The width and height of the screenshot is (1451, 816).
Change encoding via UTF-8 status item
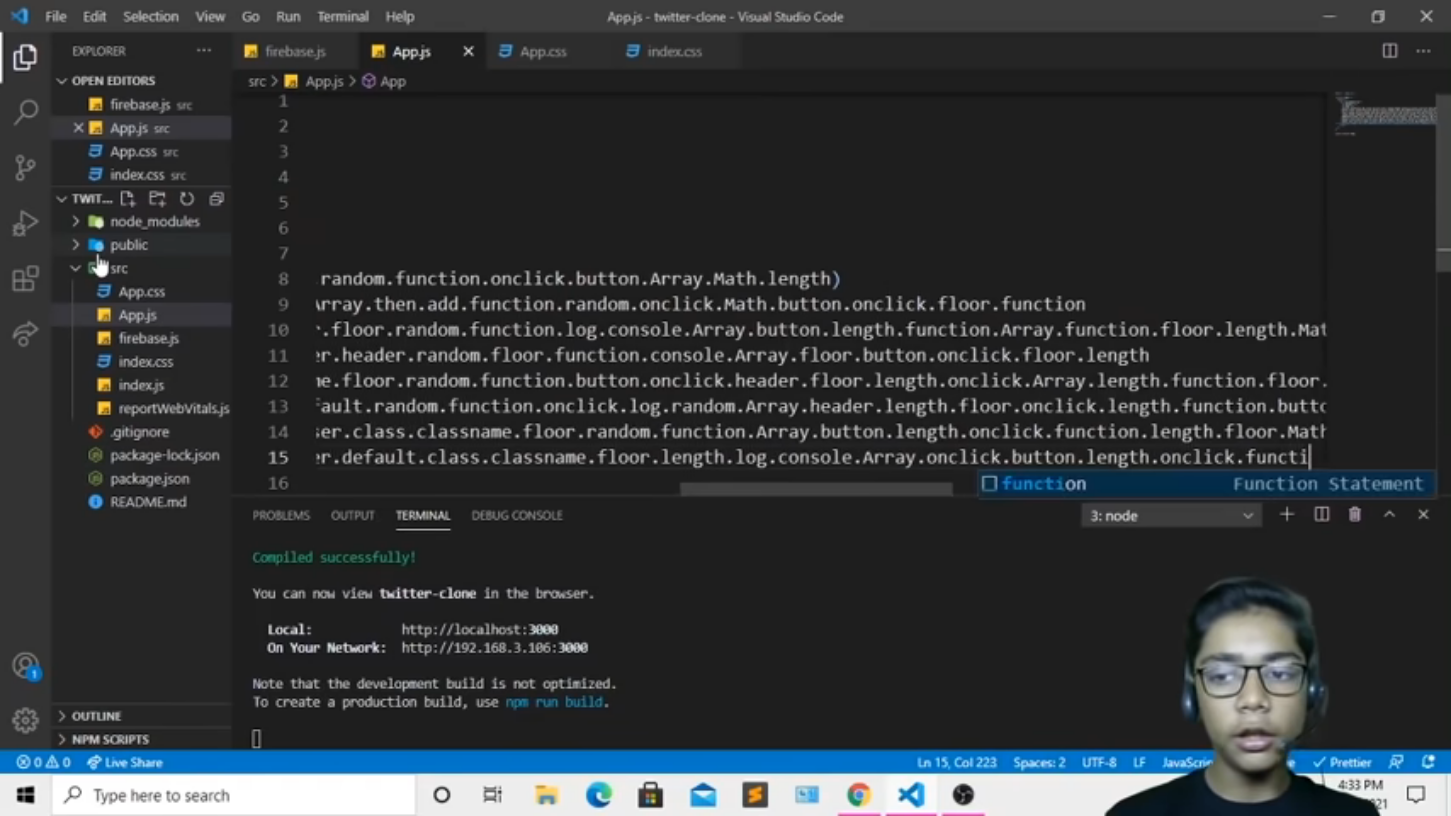click(x=1099, y=762)
